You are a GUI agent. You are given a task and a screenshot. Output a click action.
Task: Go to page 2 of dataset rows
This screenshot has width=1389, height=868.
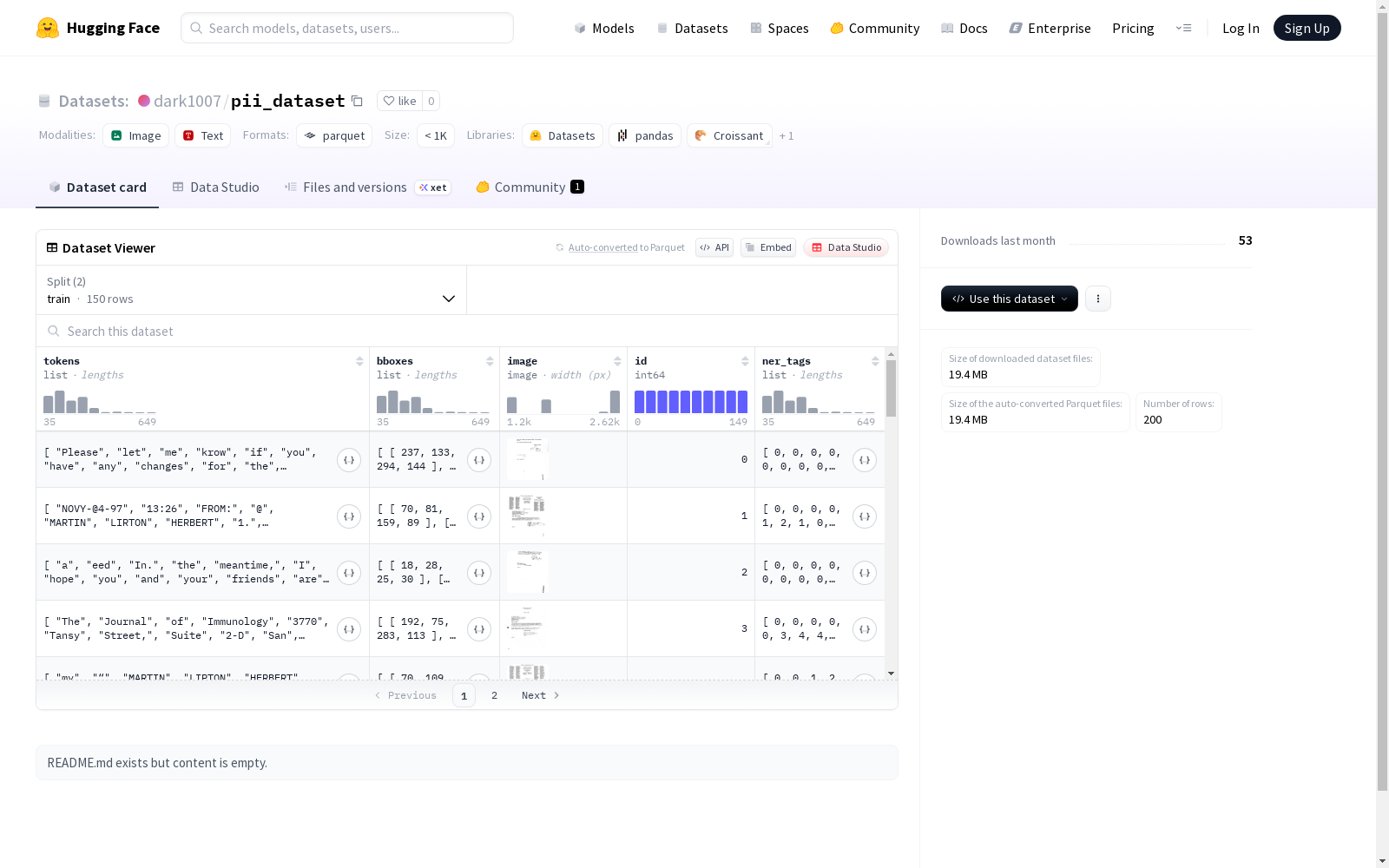pos(495,695)
